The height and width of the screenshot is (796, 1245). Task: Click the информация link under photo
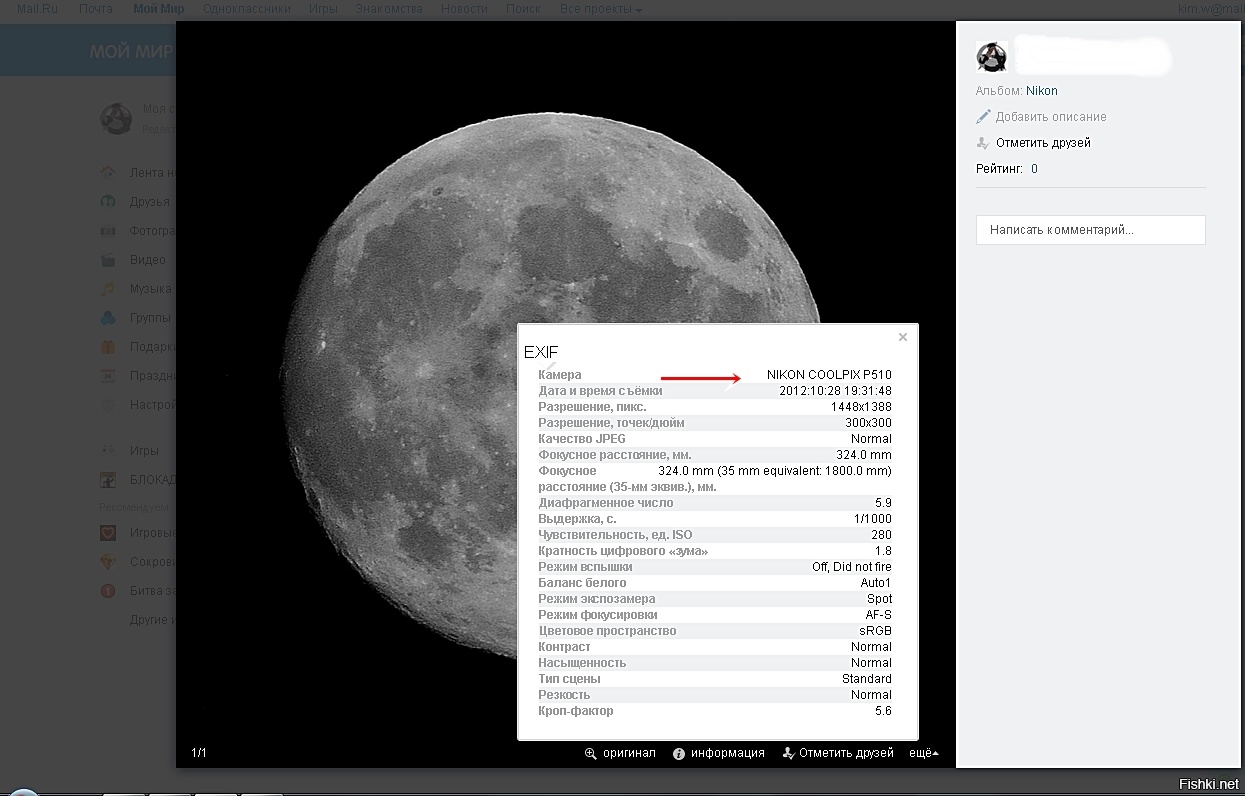point(728,753)
